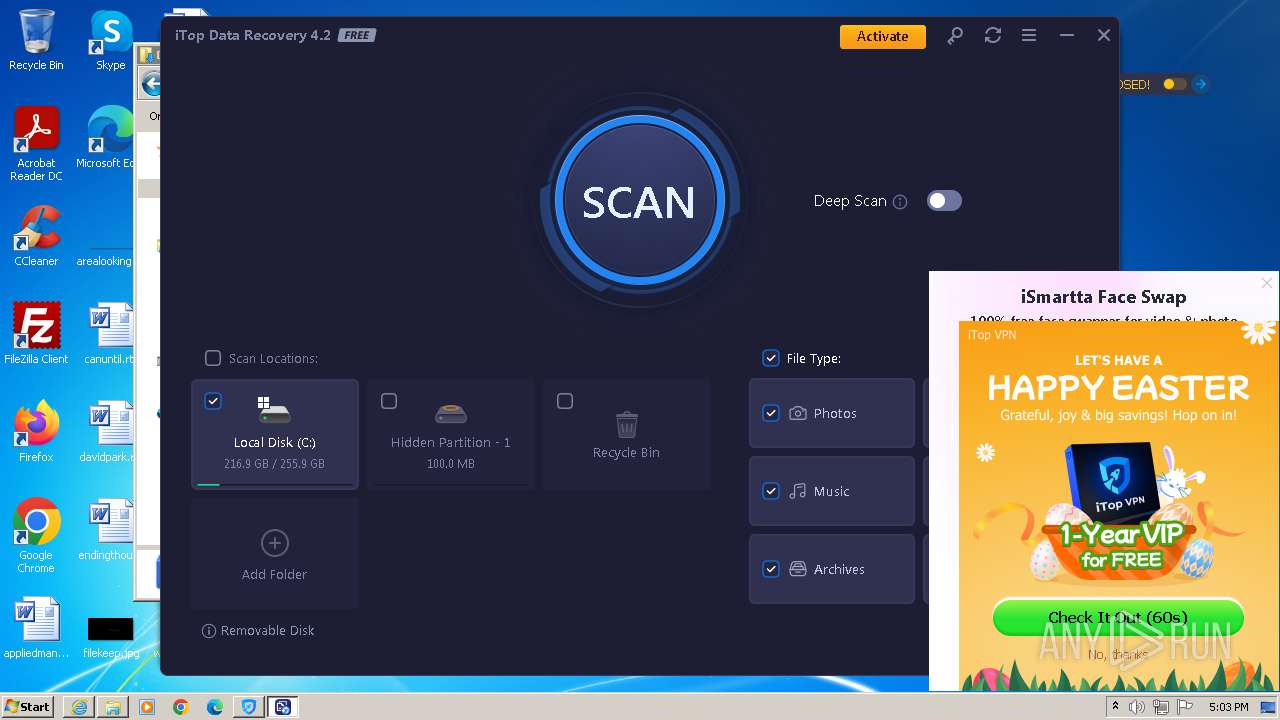Launch Firefox from desktop
Viewport: 1280px width, 720px height.
36,432
